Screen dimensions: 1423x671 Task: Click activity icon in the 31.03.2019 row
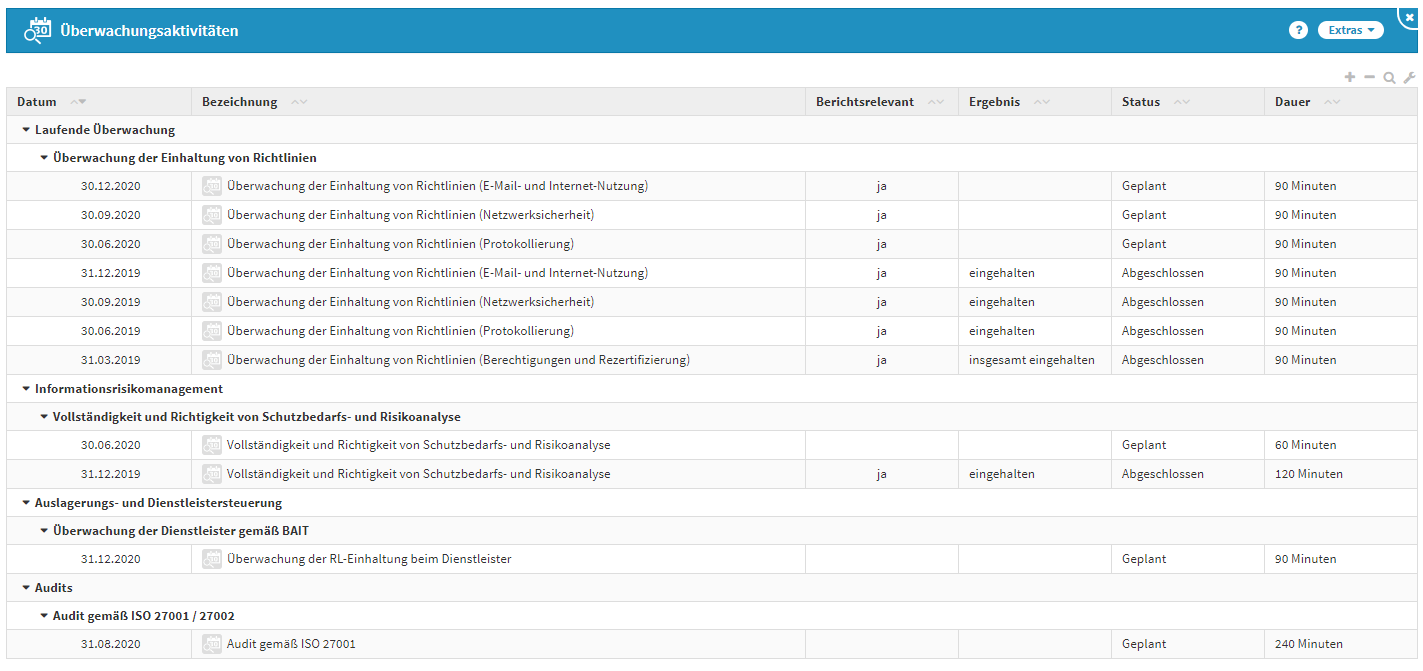click(x=212, y=360)
